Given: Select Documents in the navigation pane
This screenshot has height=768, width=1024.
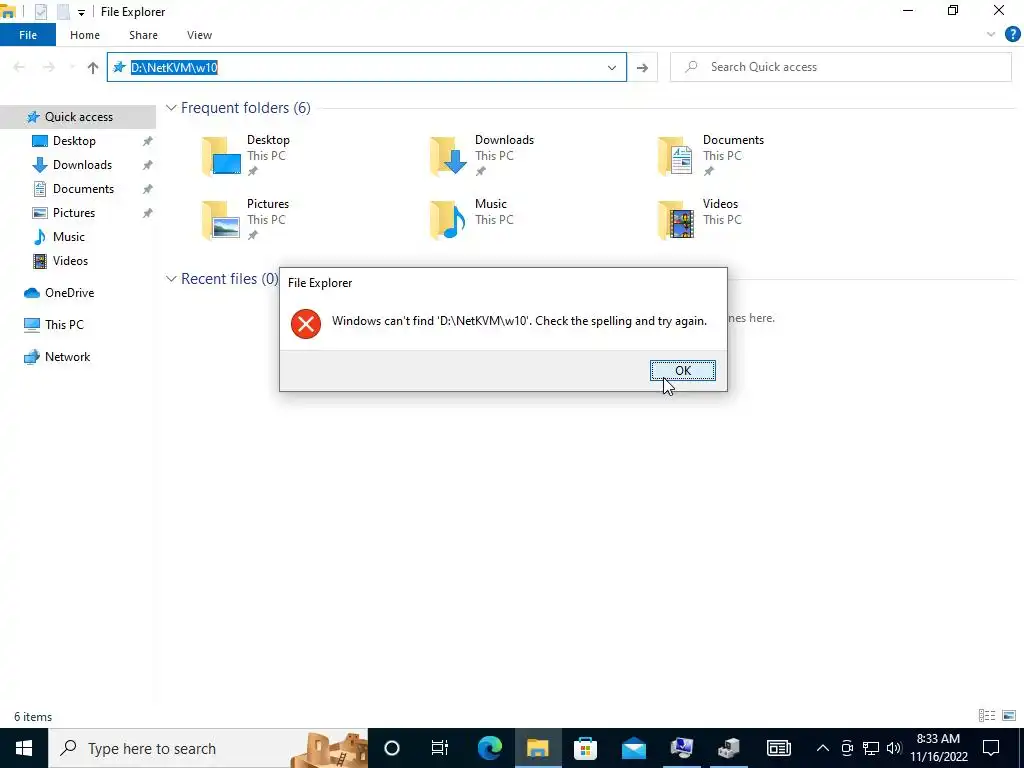Looking at the screenshot, I should [83, 189].
